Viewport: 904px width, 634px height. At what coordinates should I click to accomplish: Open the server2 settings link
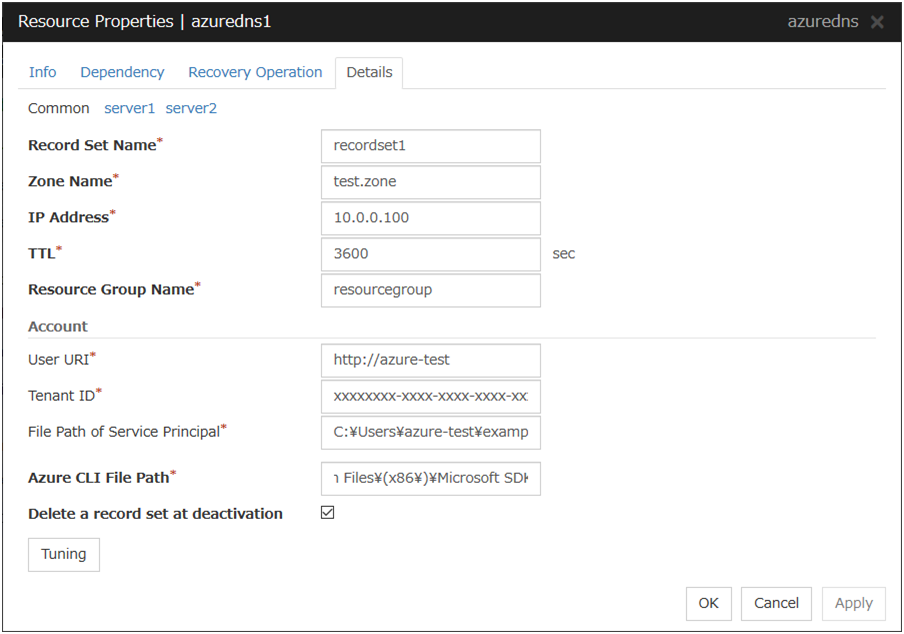[x=191, y=108]
